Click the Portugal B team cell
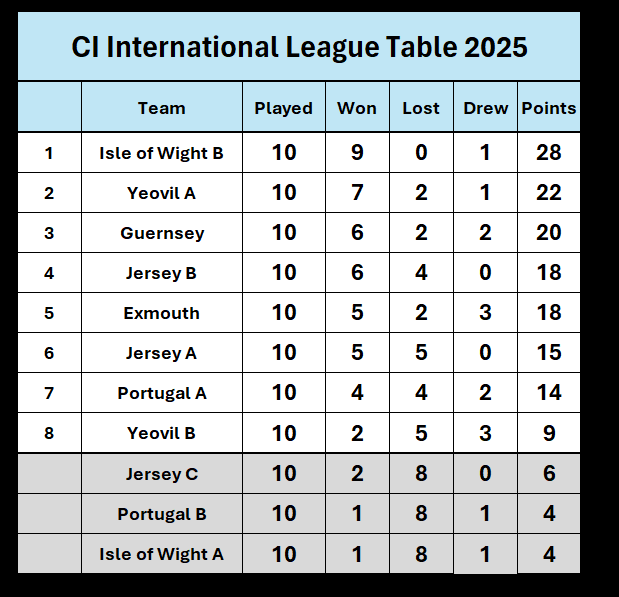The width and height of the screenshot is (619, 597). point(161,514)
